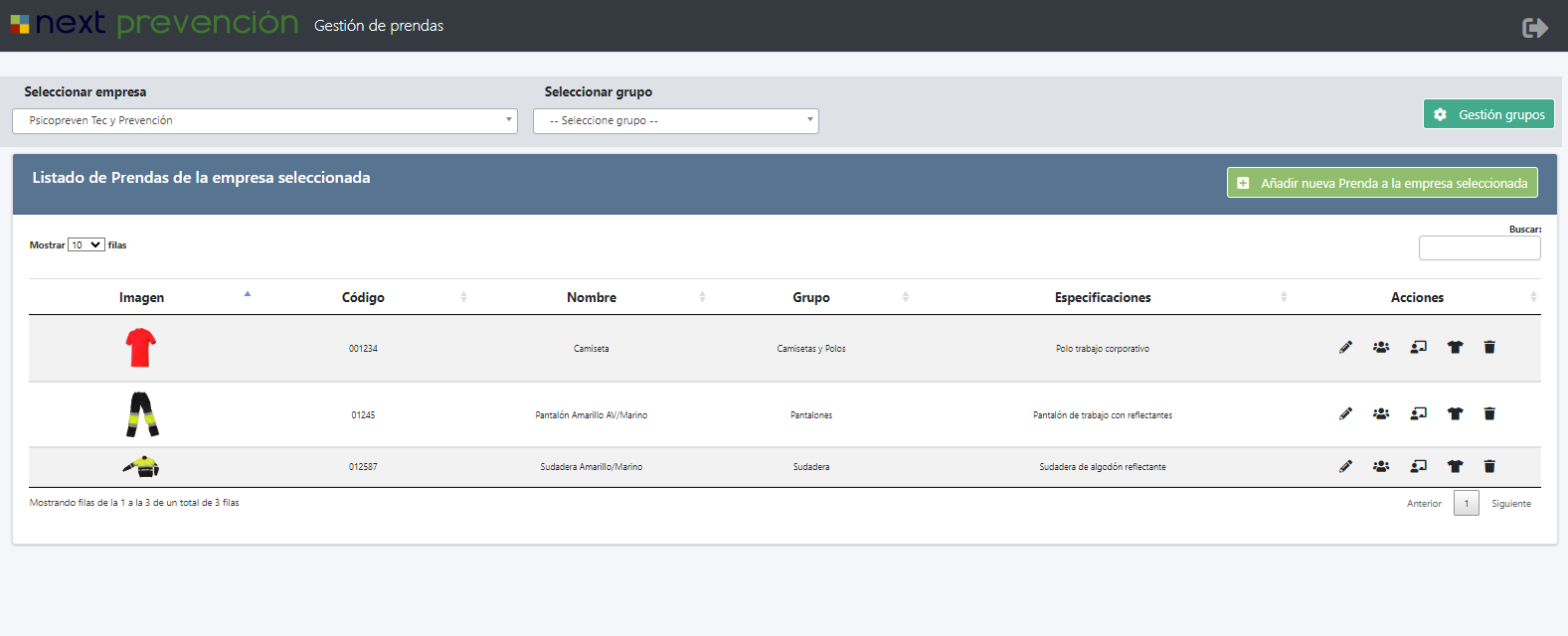Change the Mostrar rows-per-page selector
This screenshot has height=636, width=1568.
click(87, 244)
